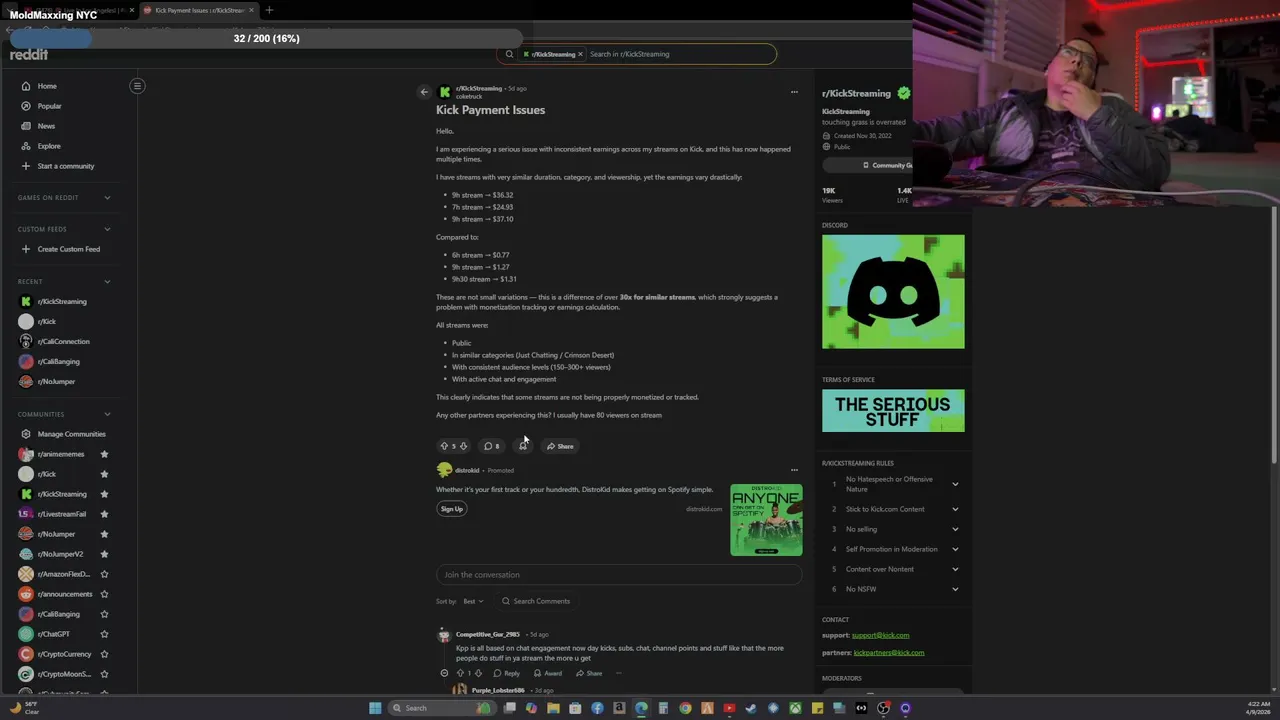Open the Sort by Best dropdown

tap(473, 601)
